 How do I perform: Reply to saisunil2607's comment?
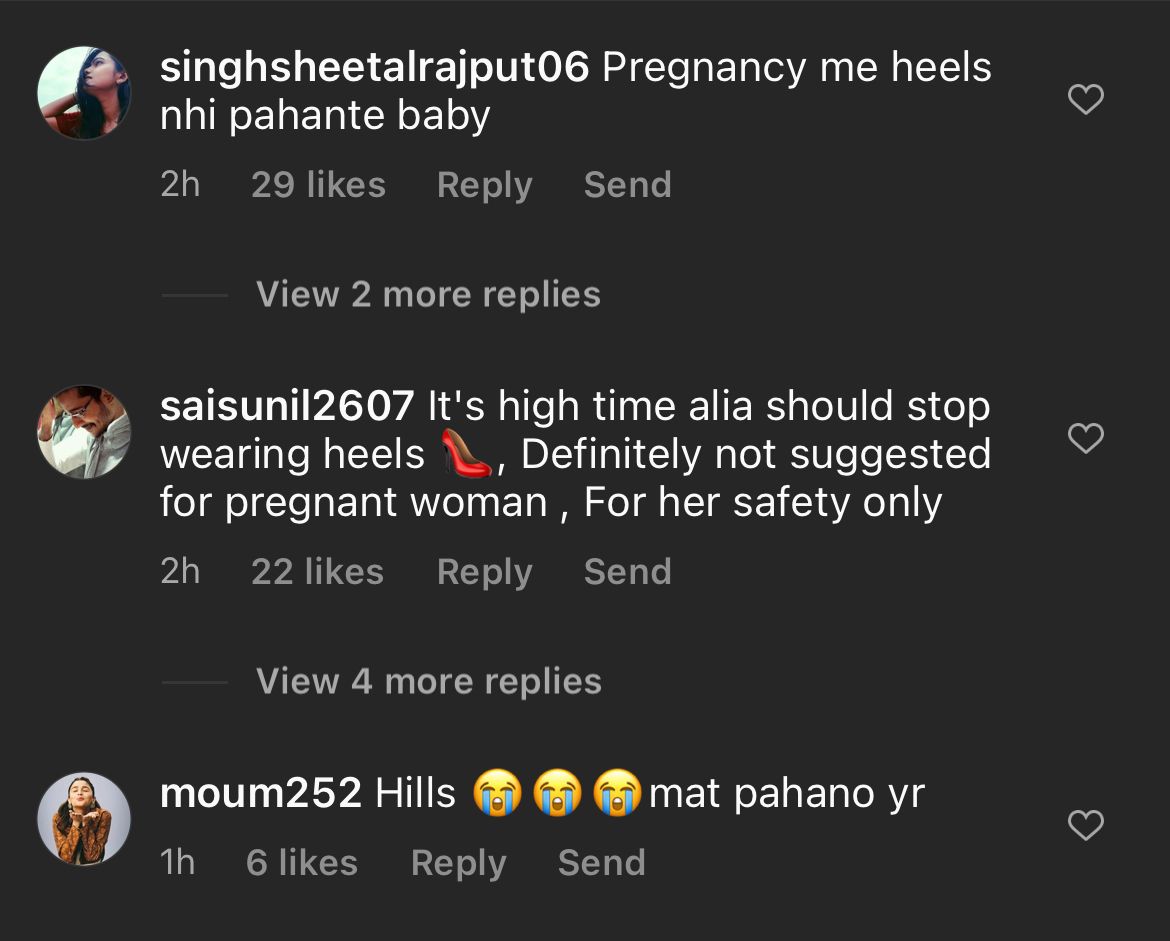(x=484, y=572)
